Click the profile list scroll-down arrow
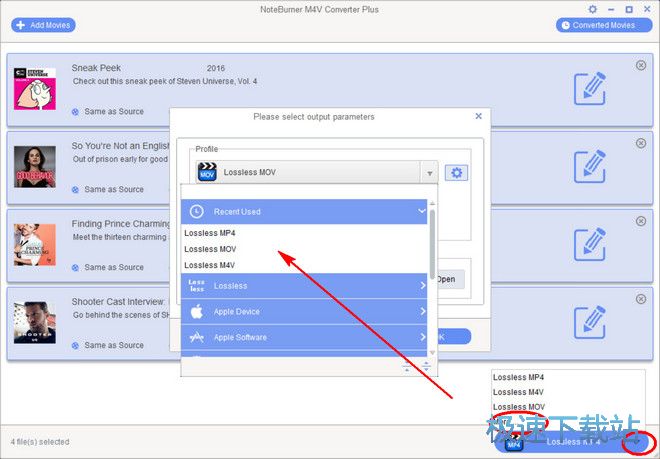 (432, 353)
